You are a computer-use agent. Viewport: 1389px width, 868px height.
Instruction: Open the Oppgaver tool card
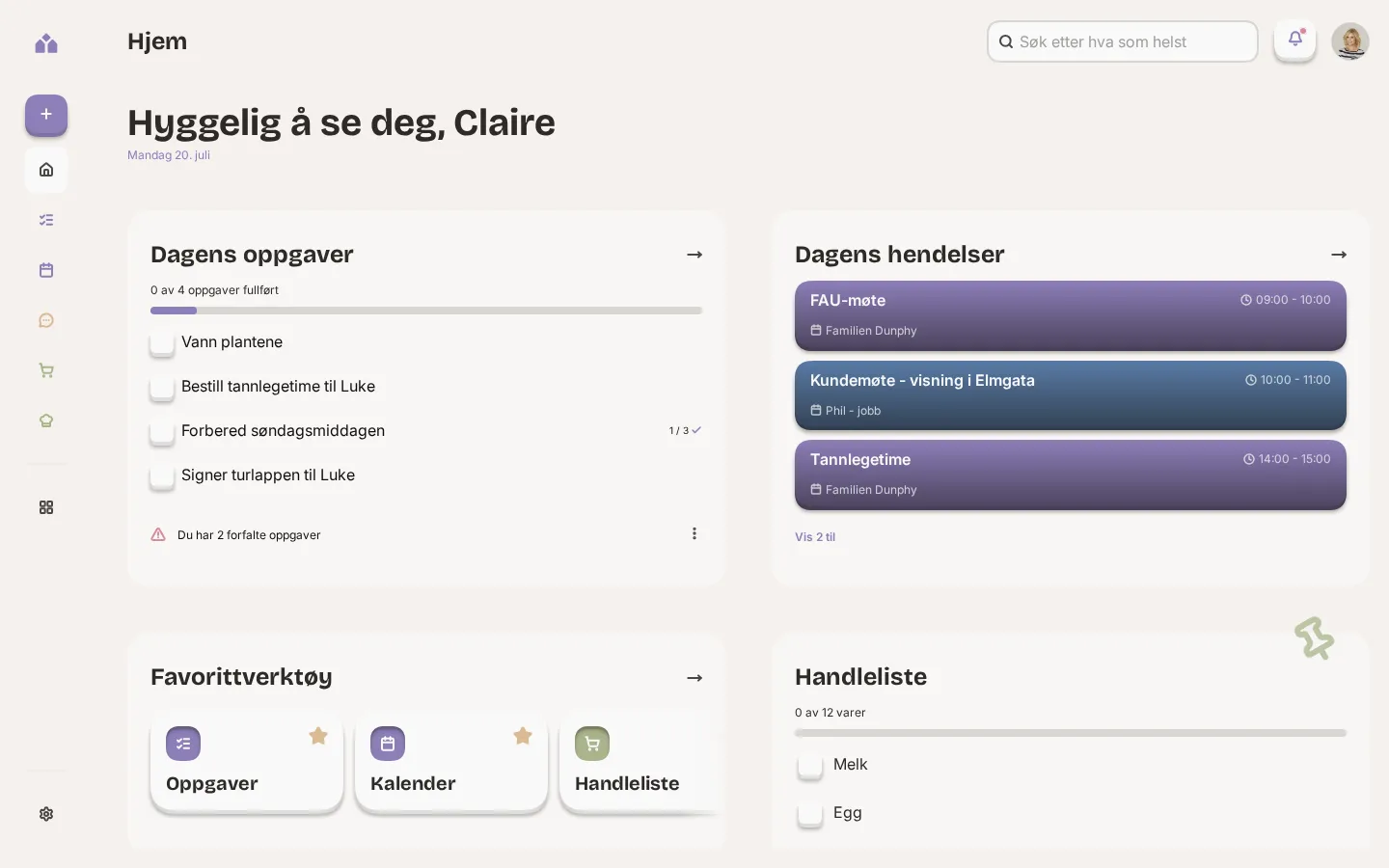247,762
